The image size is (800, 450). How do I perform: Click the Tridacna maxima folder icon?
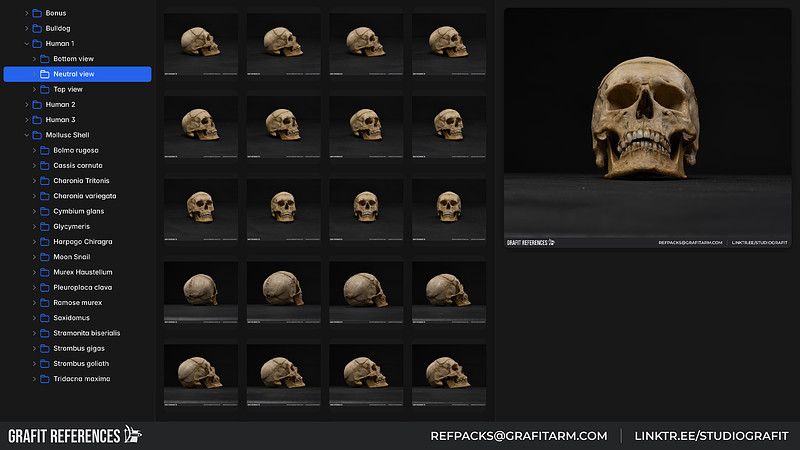(x=45, y=379)
